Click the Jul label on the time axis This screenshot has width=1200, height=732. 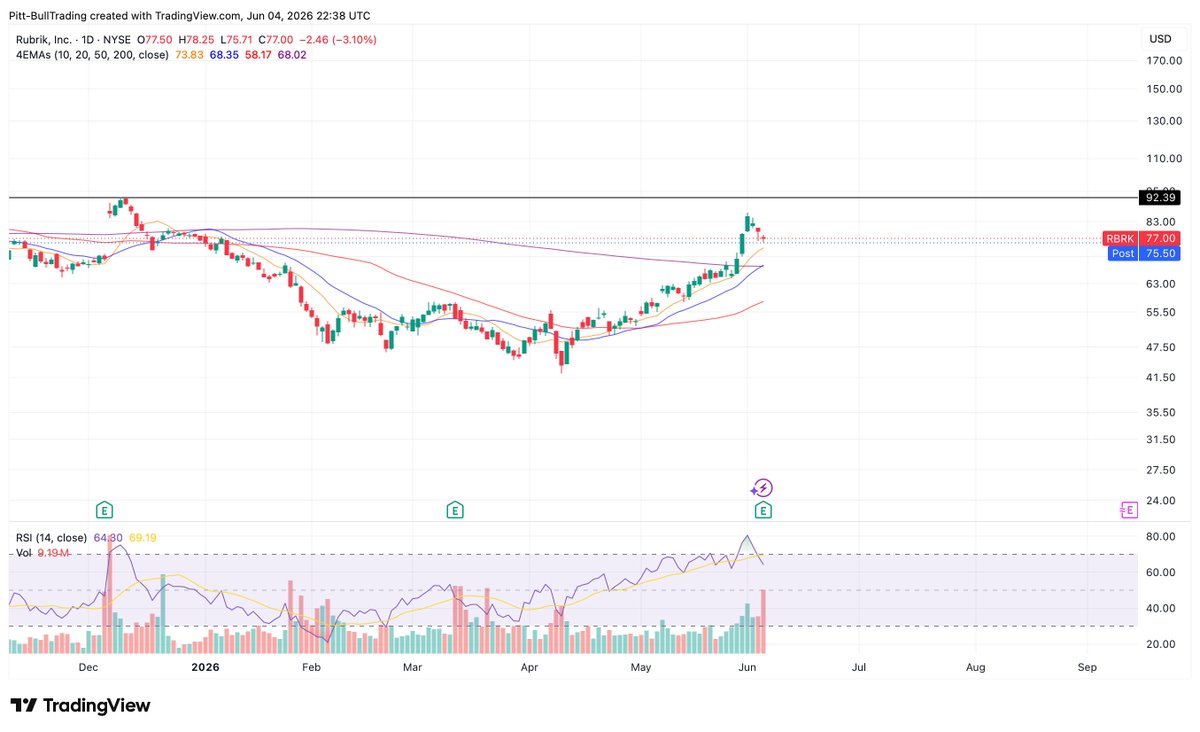(x=858, y=666)
